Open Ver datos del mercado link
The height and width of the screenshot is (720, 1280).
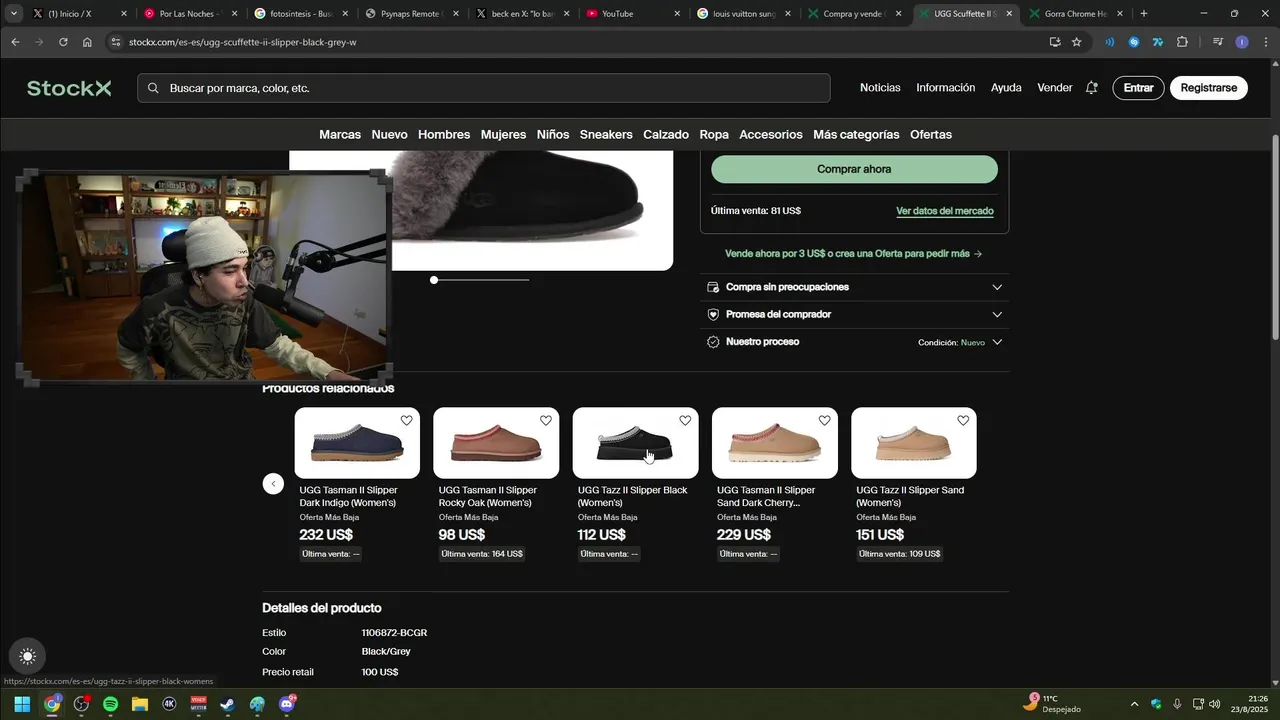point(945,211)
